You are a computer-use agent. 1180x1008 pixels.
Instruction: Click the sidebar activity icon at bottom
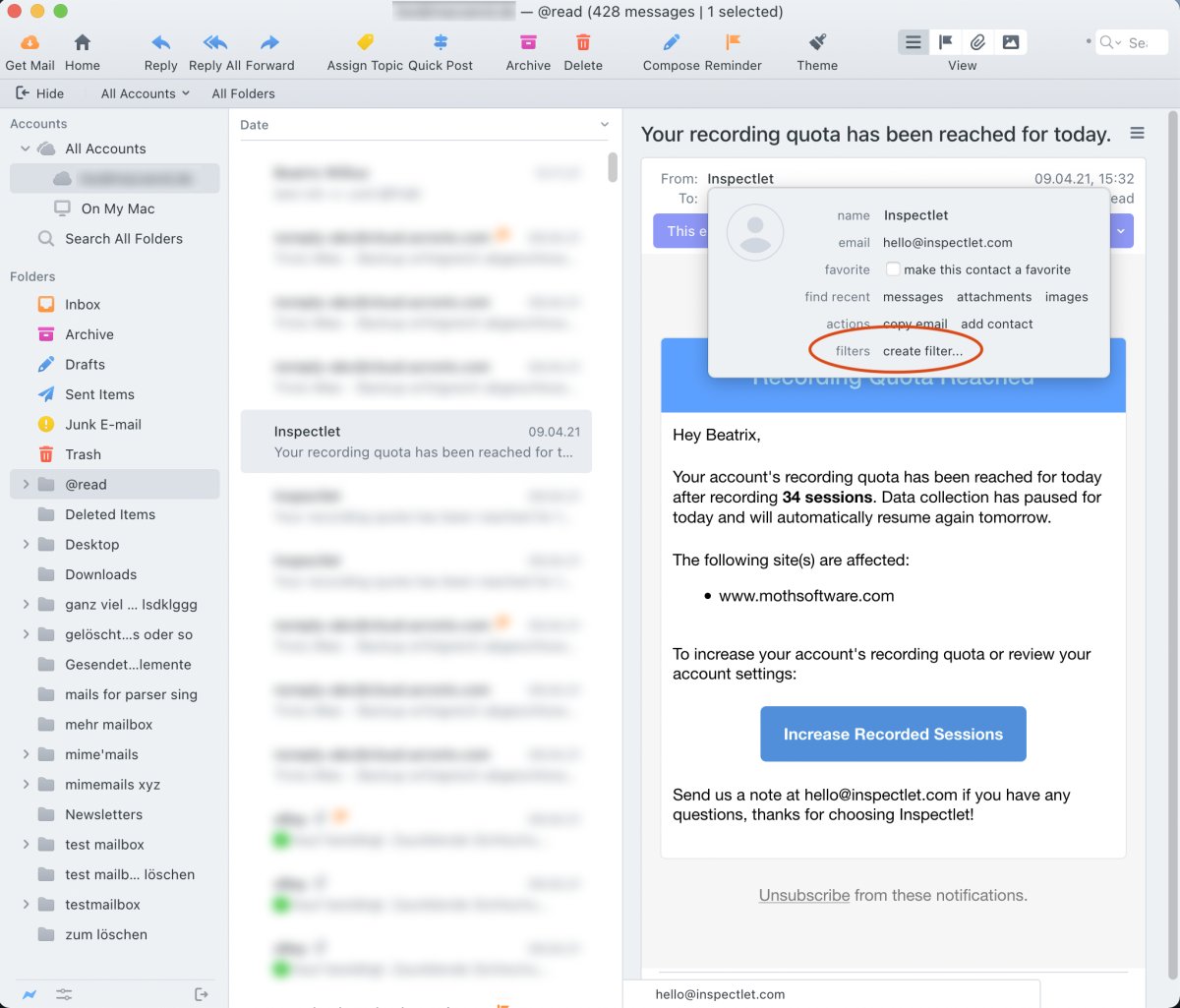pyautogui.click(x=29, y=994)
